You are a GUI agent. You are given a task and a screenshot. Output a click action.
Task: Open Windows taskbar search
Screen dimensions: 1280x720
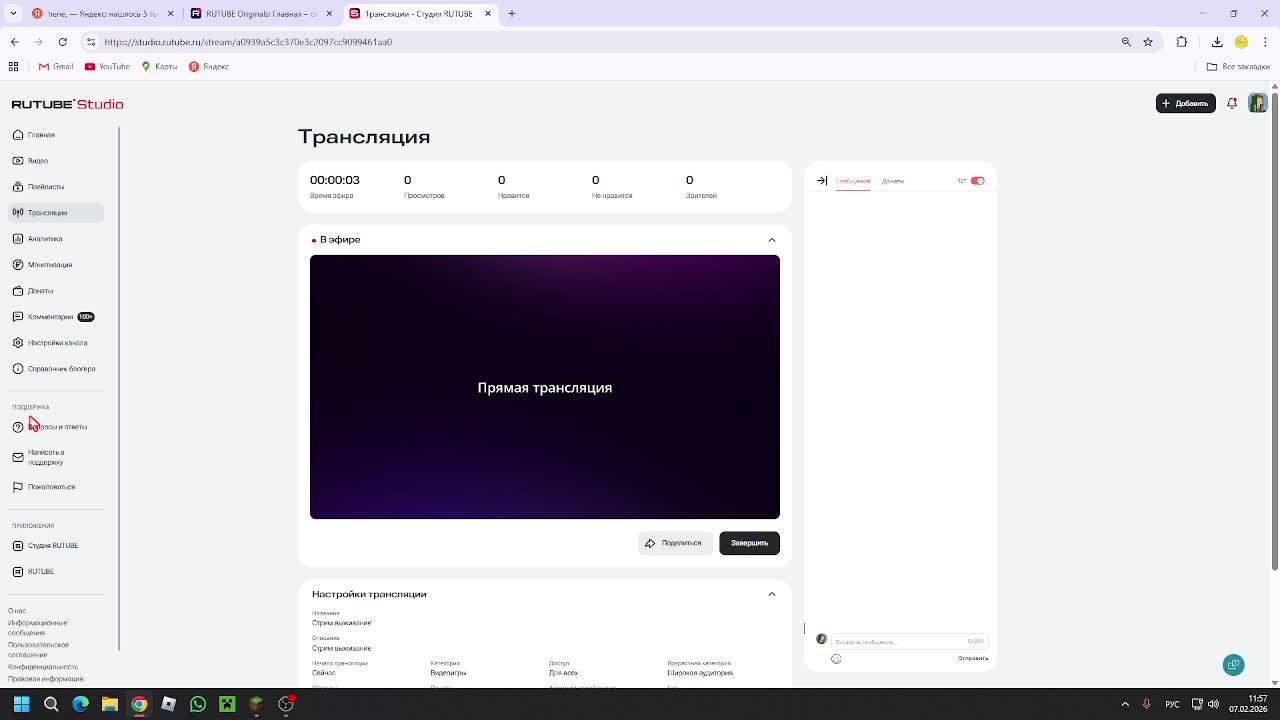51,704
